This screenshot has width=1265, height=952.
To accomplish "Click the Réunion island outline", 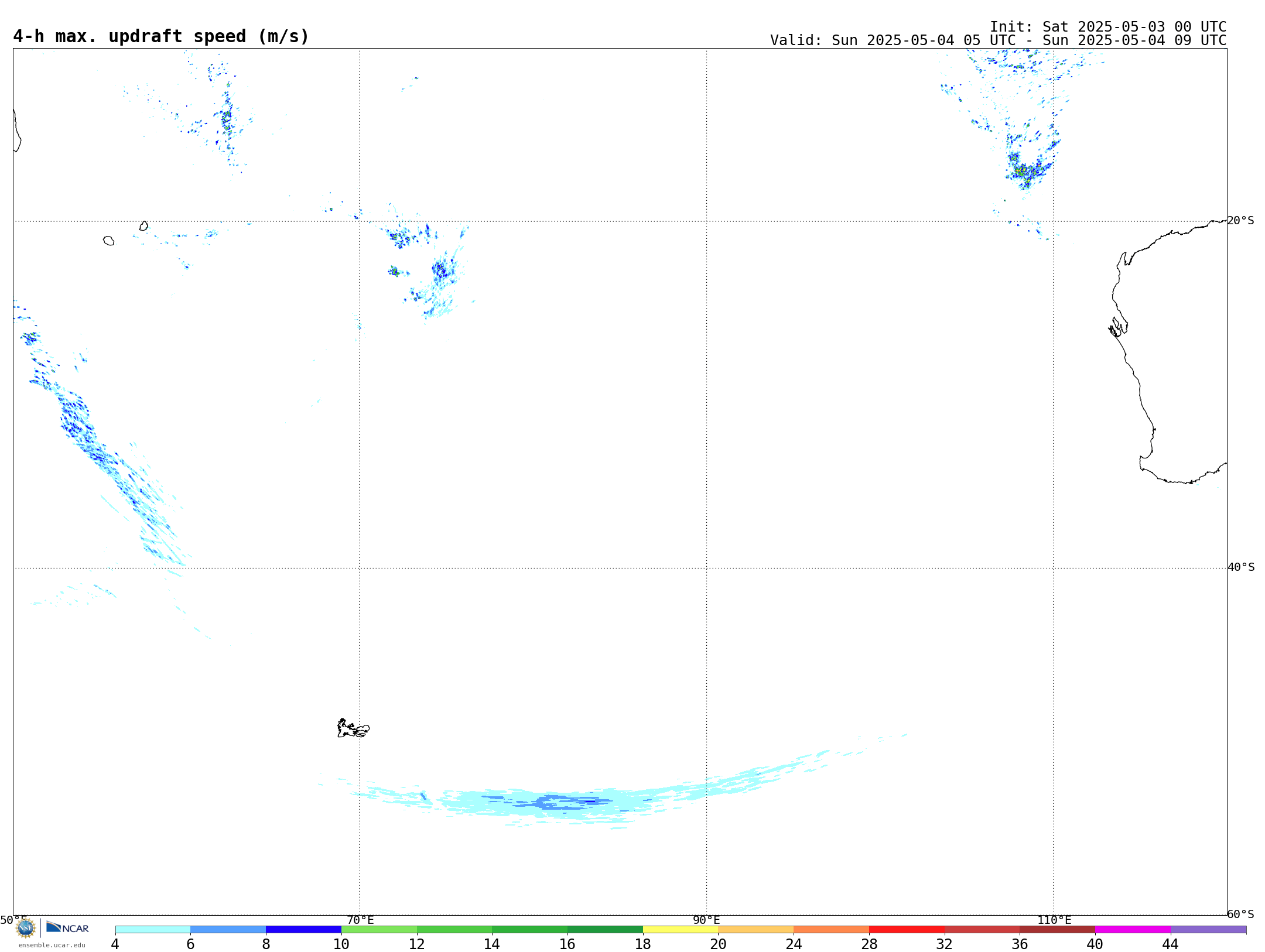I will 108,241.
